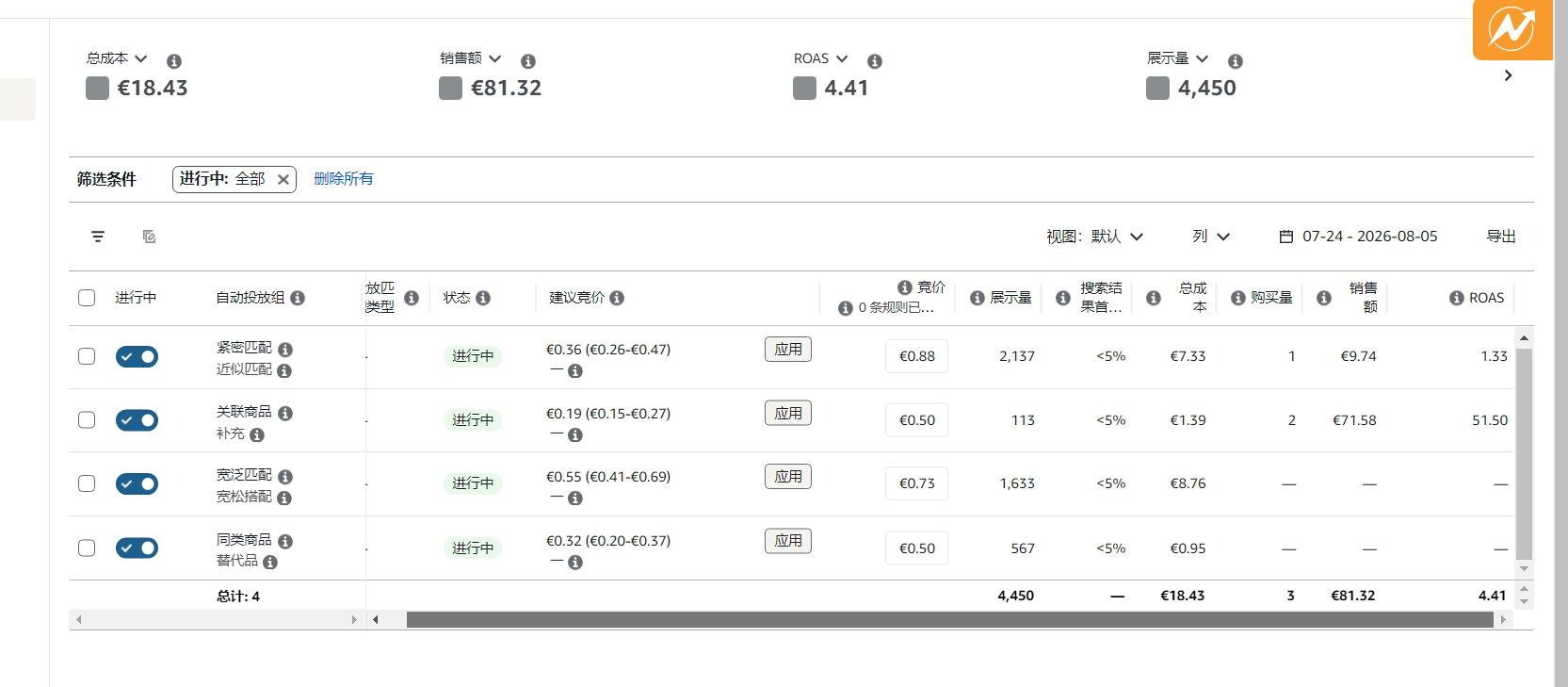The image size is (1568, 687).
Task: Click 删除所有 to clear all filters
Action: 344,179
